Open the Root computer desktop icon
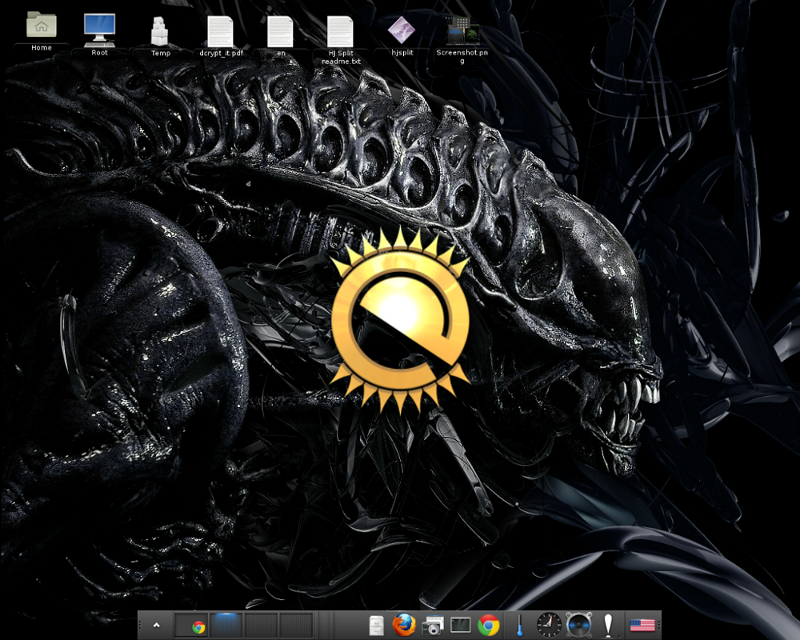Screen dimensions: 800x640 click(99, 31)
